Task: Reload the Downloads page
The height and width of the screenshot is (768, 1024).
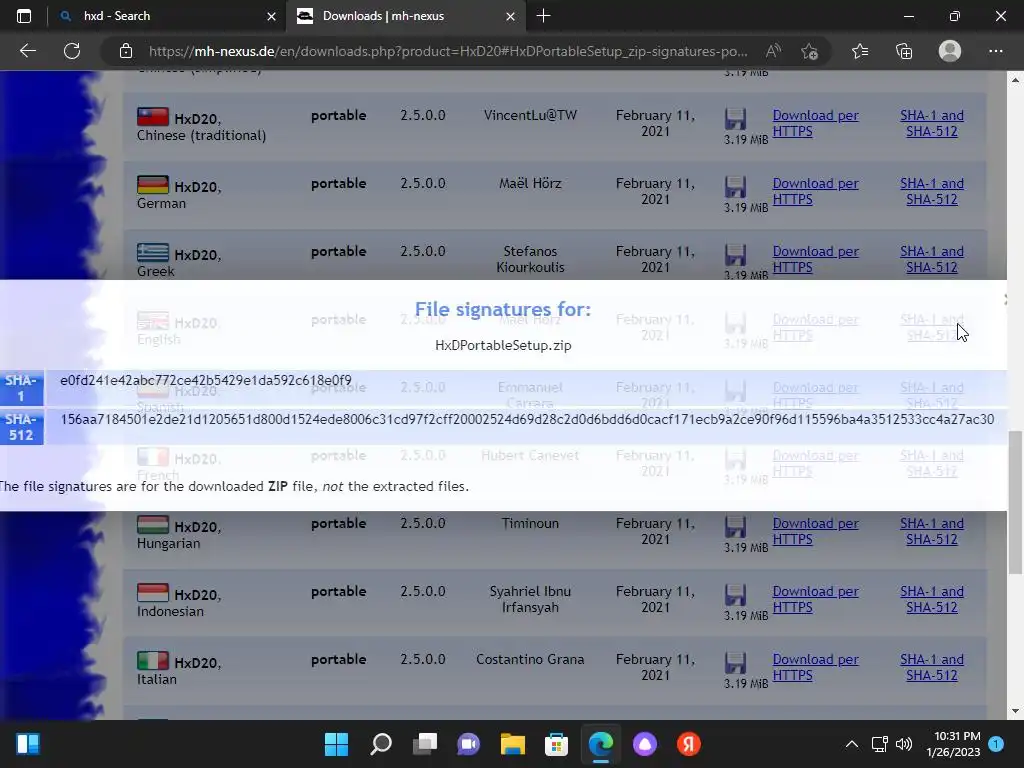Action: pyautogui.click(x=72, y=51)
